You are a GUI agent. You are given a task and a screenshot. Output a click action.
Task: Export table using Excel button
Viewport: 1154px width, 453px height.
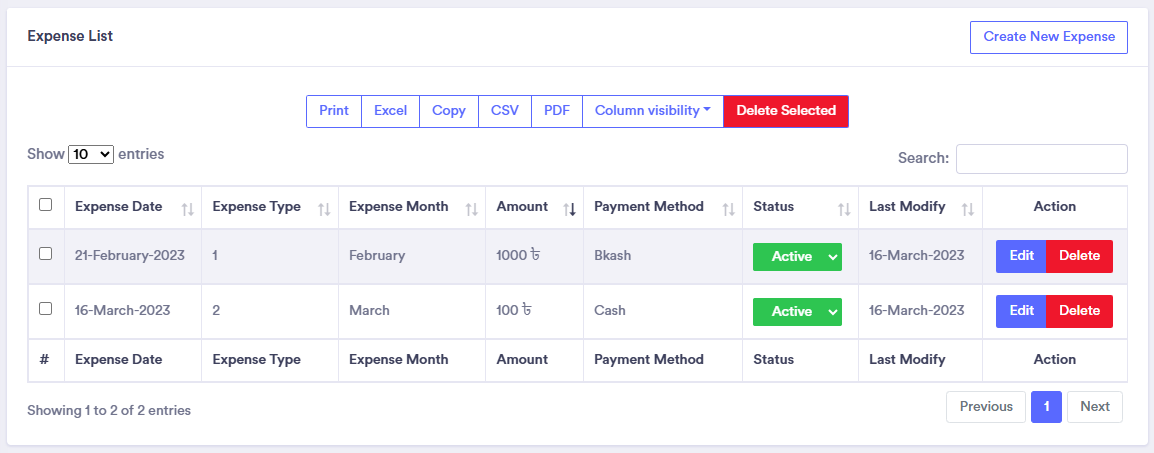coord(390,111)
